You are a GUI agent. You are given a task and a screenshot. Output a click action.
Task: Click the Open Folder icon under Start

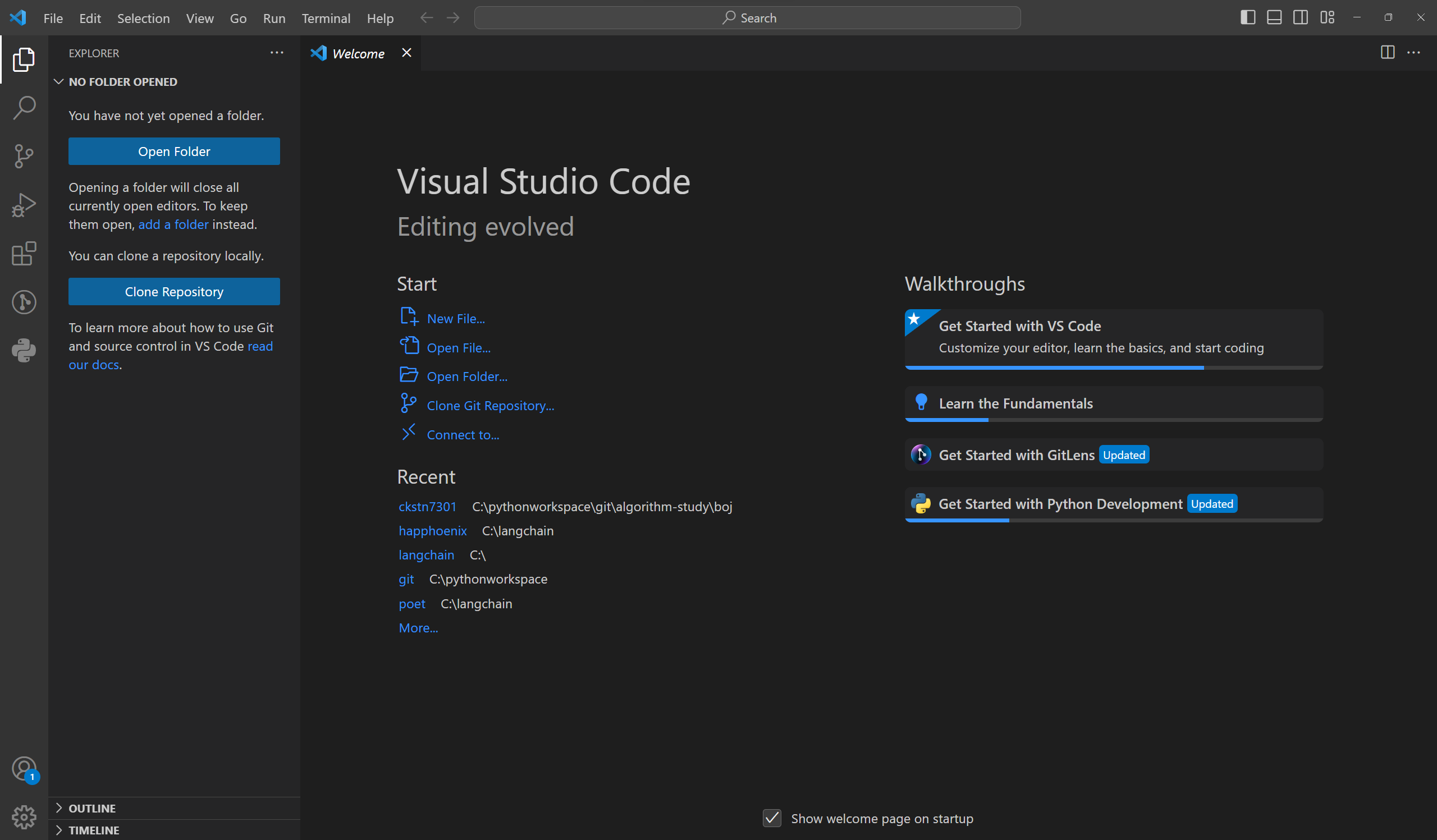tap(409, 374)
